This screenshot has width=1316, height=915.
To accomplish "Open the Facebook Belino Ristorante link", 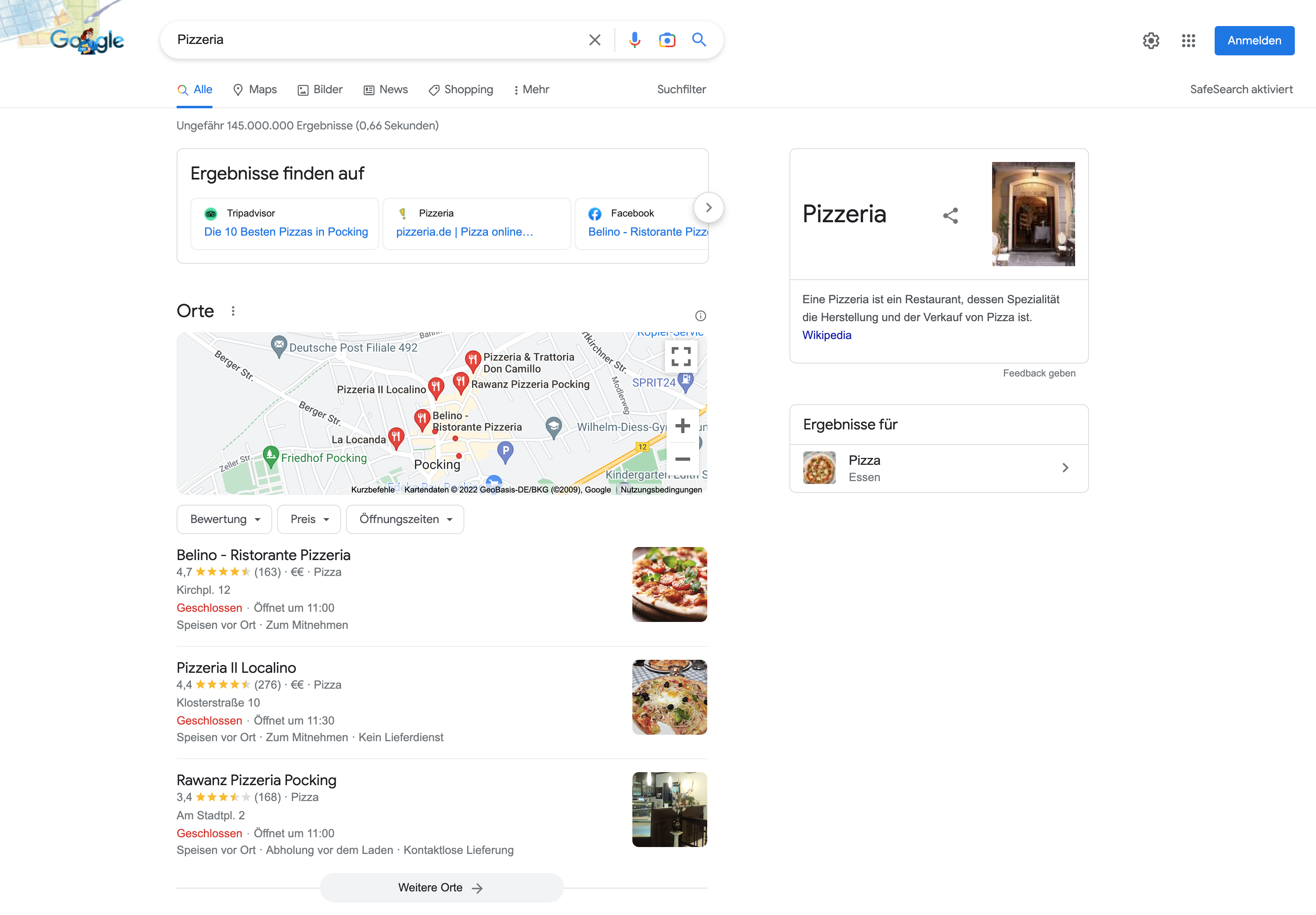I will (x=648, y=232).
